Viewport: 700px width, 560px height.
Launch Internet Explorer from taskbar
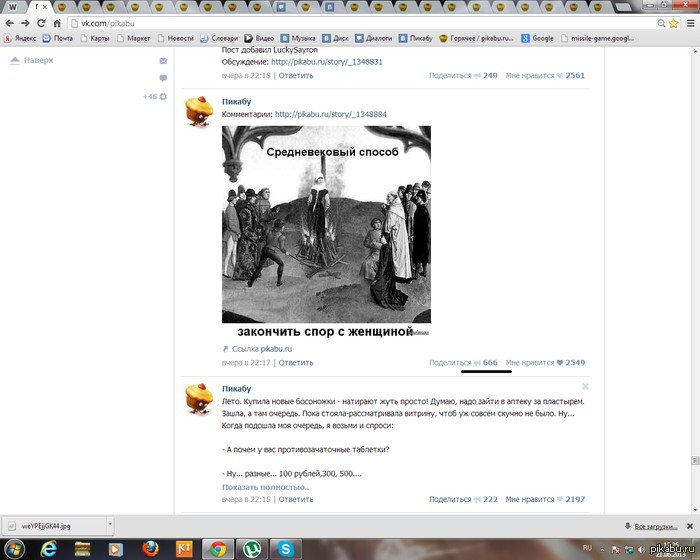(x=48, y=549)
